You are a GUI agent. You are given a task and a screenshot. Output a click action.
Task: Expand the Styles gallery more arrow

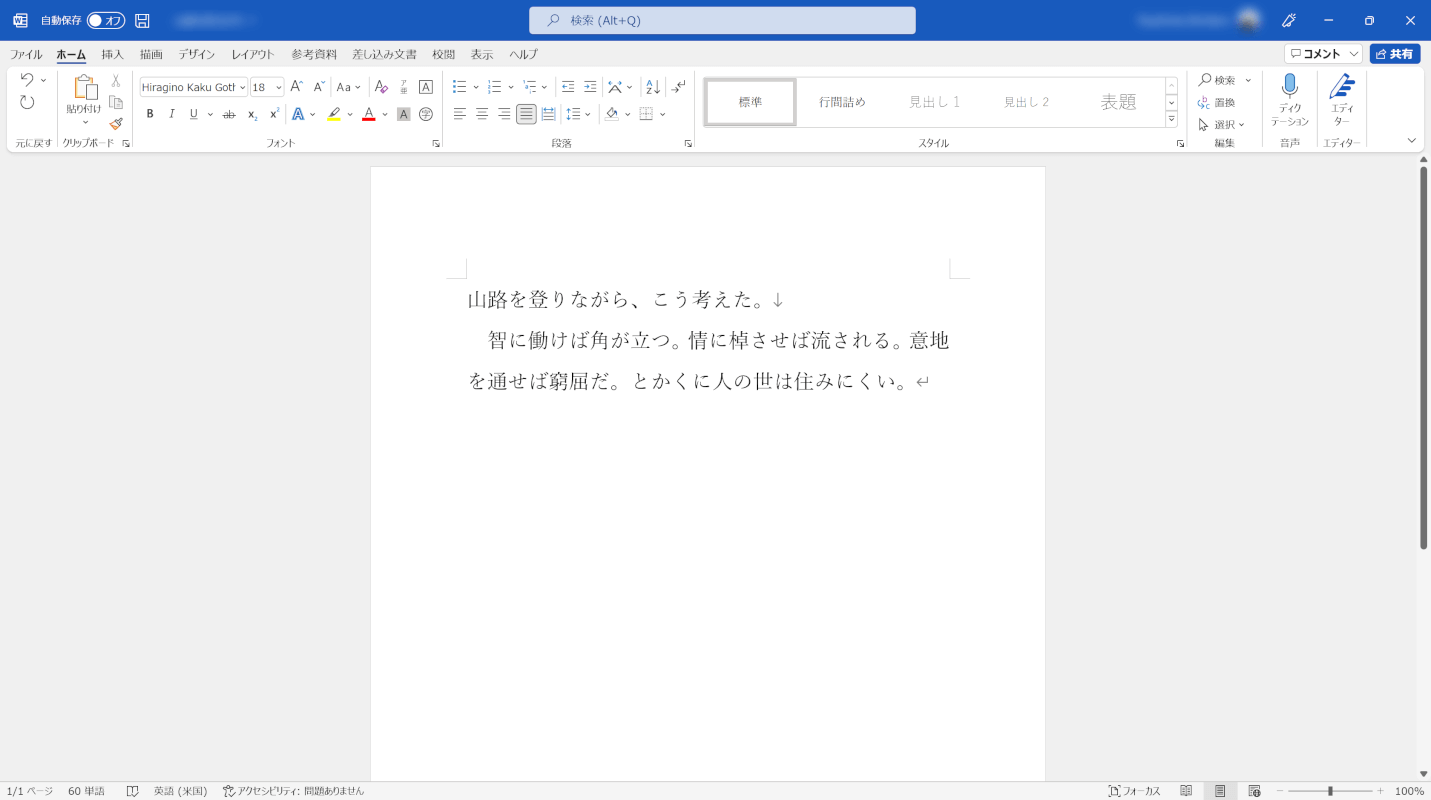pyautogui.click(x=1171, y=119)
